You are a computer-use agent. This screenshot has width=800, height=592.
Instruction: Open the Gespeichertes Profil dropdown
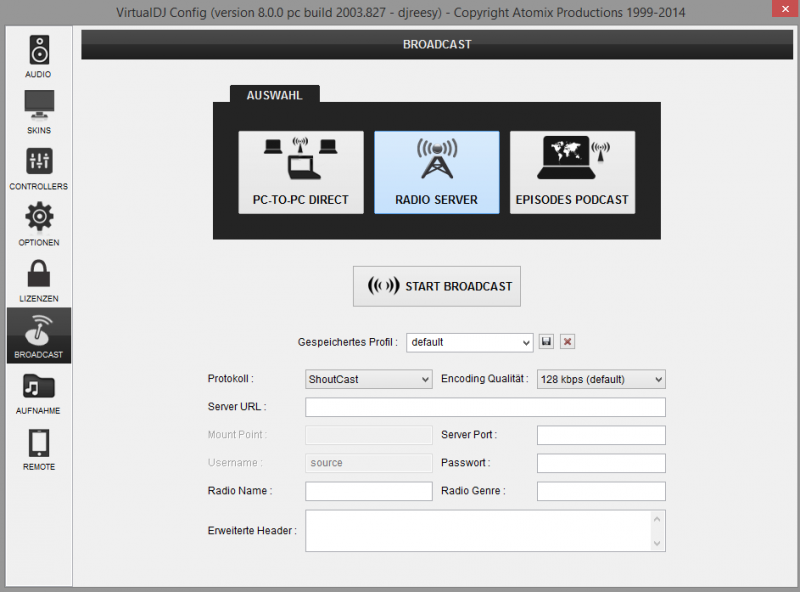pyautogui.click(x=469, y=342)
